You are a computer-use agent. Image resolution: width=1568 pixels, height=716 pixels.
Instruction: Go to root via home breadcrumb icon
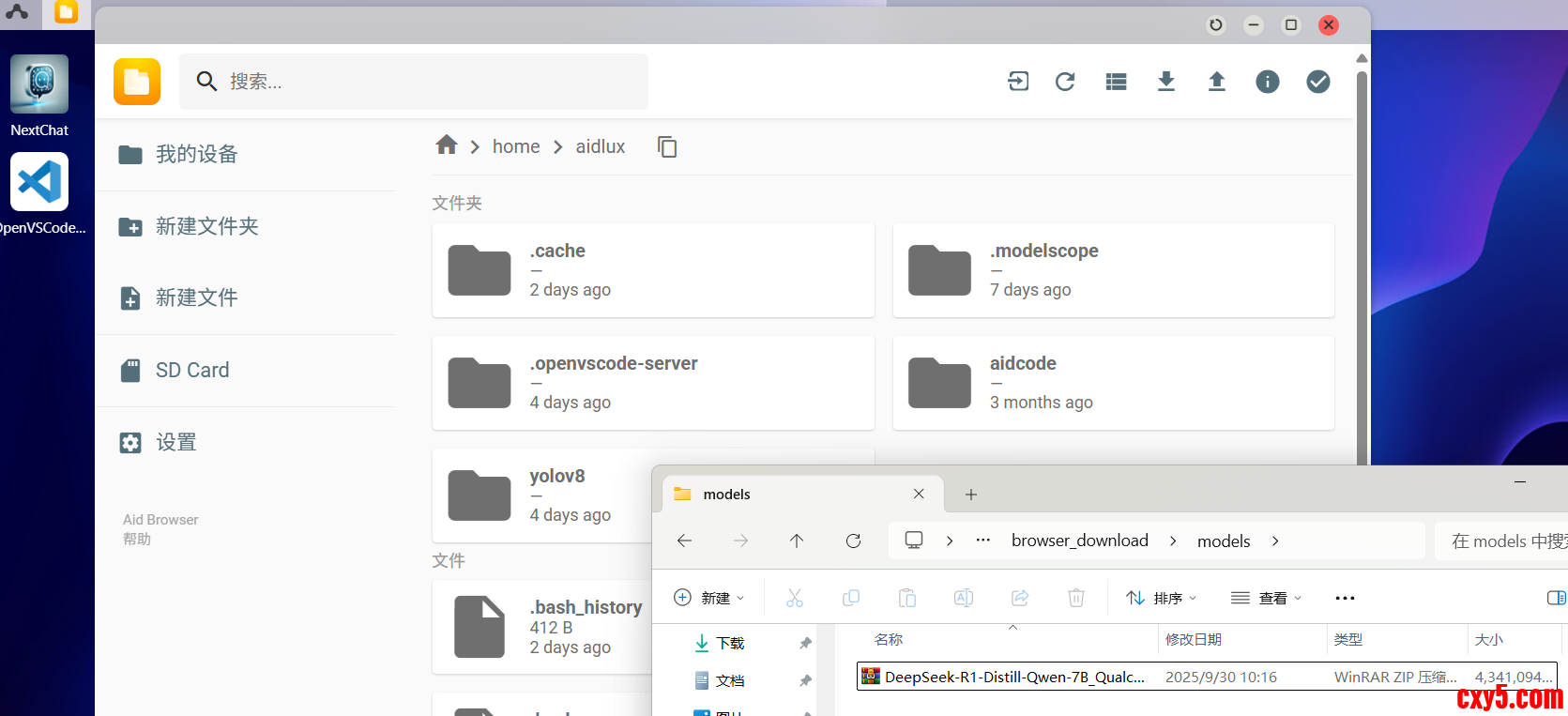[447, 145]
